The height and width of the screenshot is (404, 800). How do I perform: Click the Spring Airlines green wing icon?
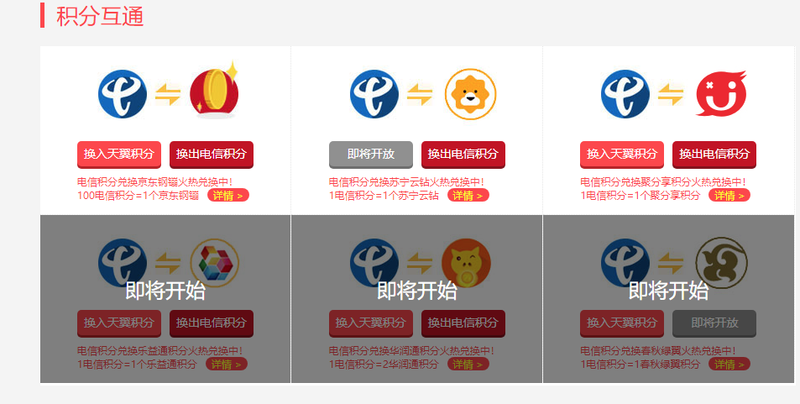click(x=721, y=262)
